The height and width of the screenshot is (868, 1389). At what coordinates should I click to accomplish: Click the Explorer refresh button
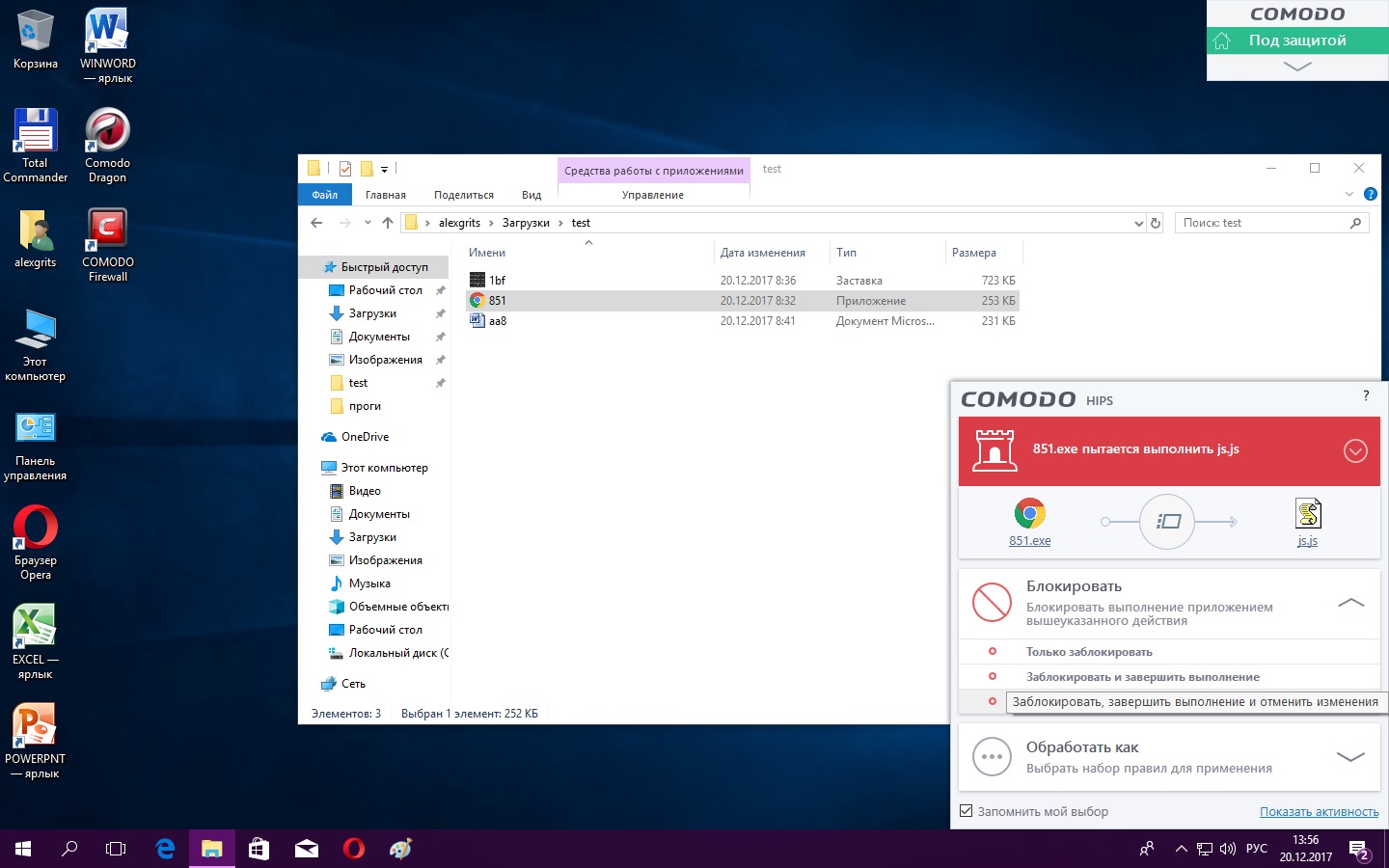pos(1156,223)
